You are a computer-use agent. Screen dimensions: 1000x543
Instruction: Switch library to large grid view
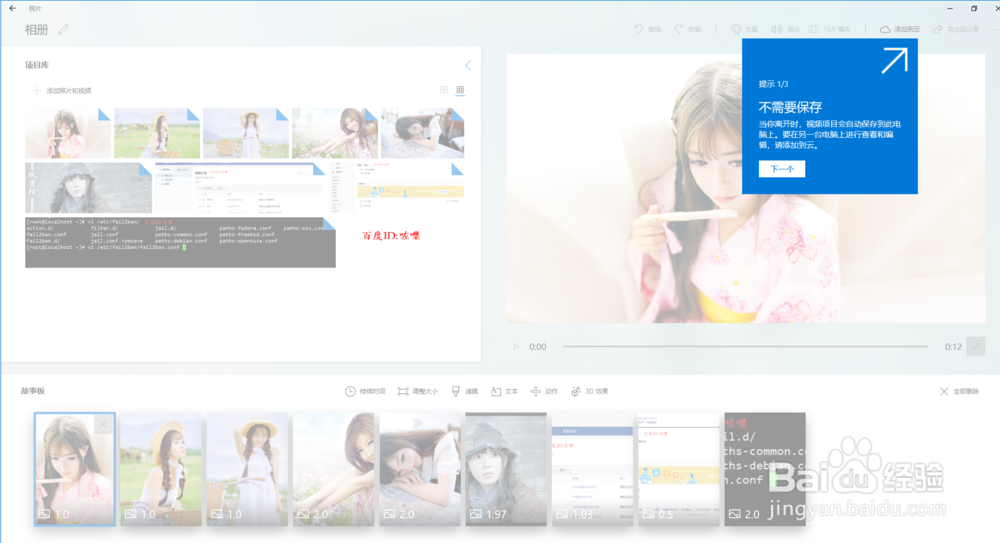(x=444, y=90)
